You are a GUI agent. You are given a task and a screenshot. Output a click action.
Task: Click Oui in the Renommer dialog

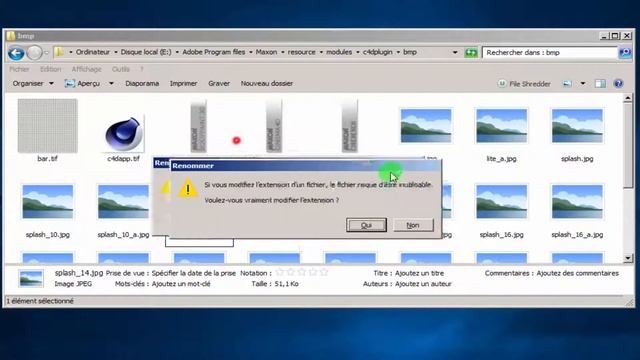366,225
